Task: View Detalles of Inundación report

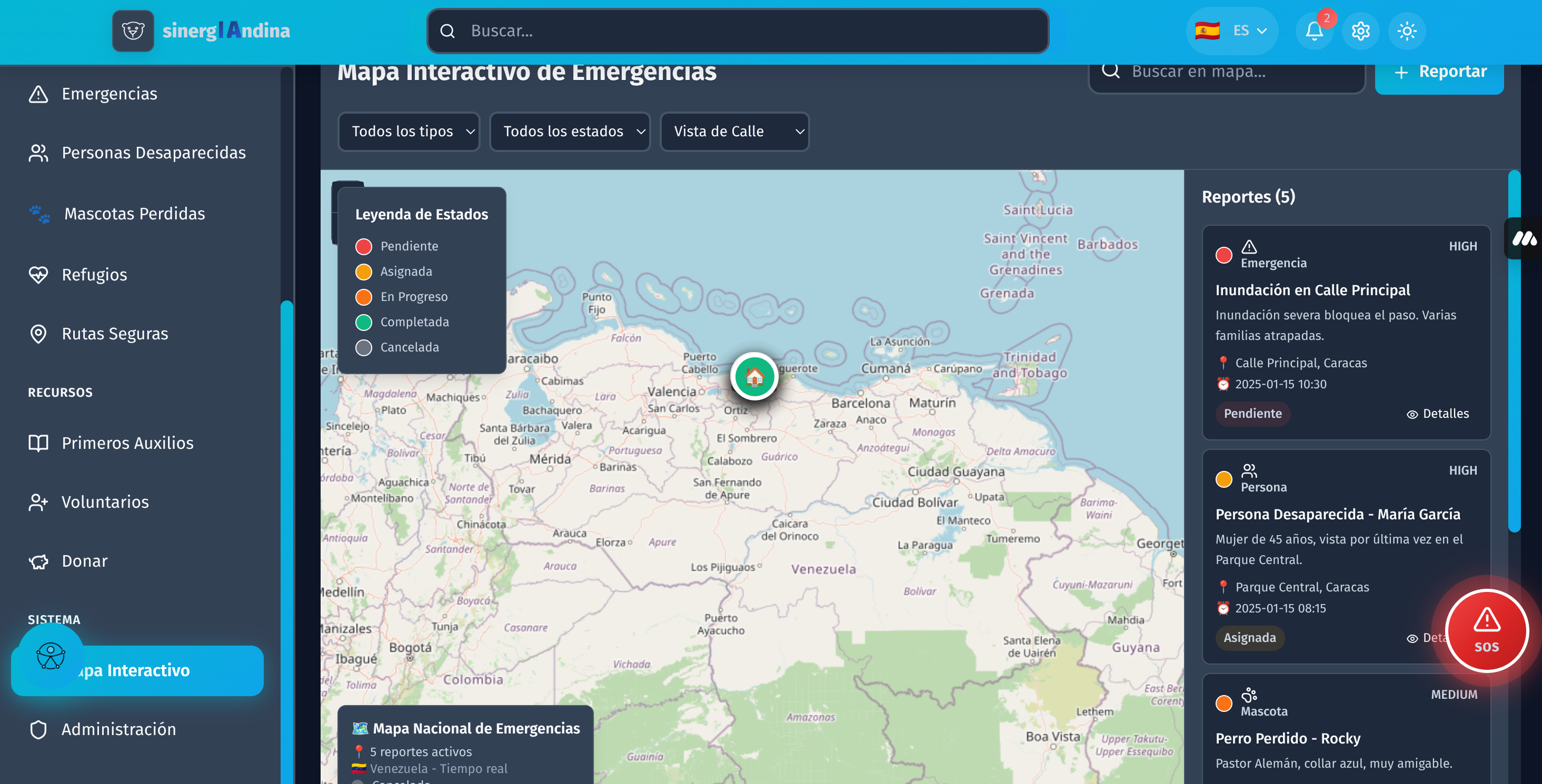Action: point(1438,414)
